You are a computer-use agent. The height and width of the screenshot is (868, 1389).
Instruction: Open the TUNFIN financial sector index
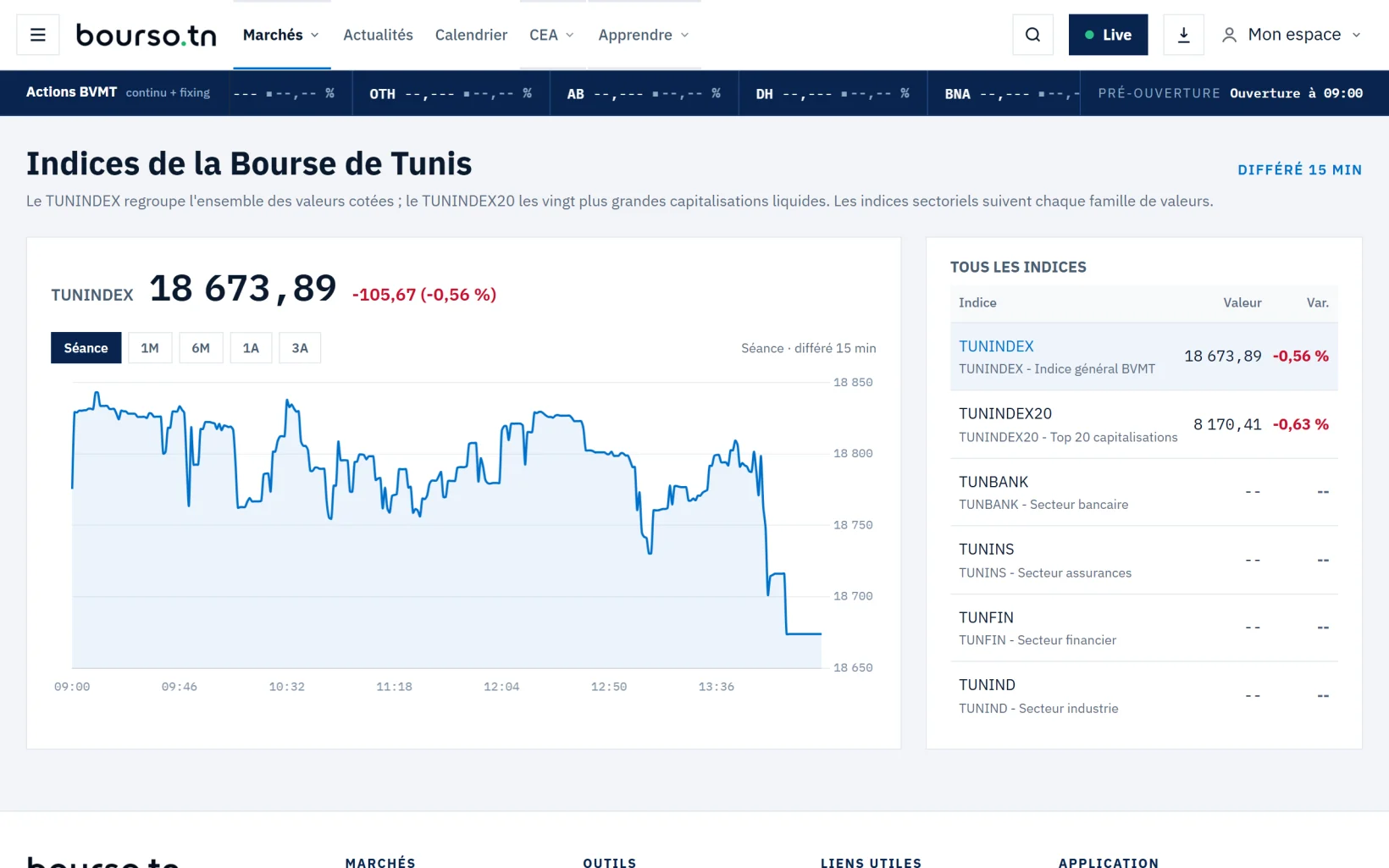coord(1143,628)
